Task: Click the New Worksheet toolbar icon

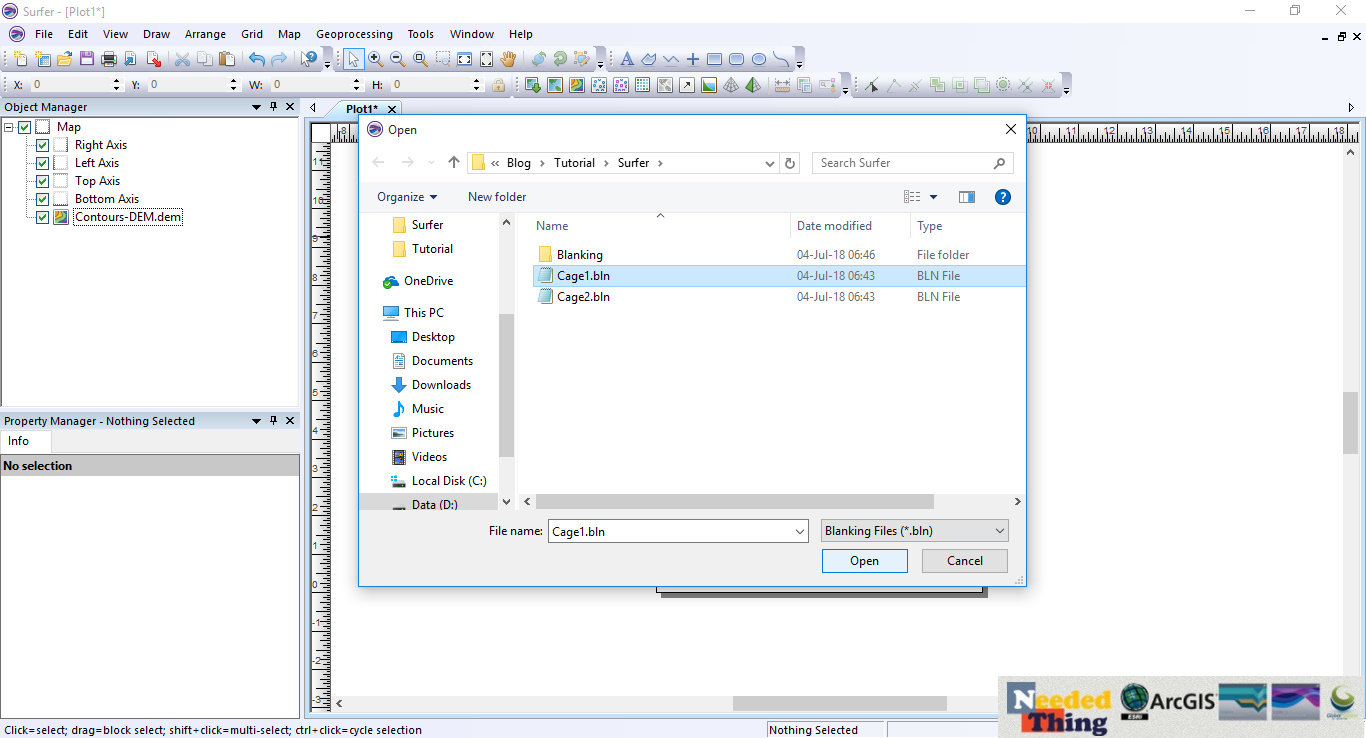Action: point(42,59)
